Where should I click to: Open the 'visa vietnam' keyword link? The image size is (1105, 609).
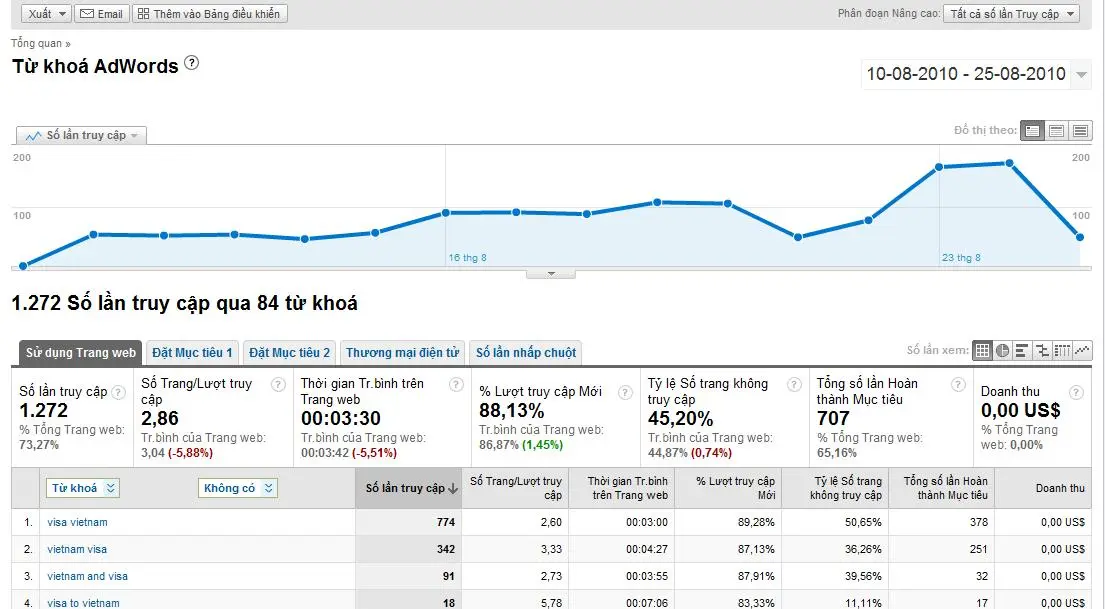77,522
